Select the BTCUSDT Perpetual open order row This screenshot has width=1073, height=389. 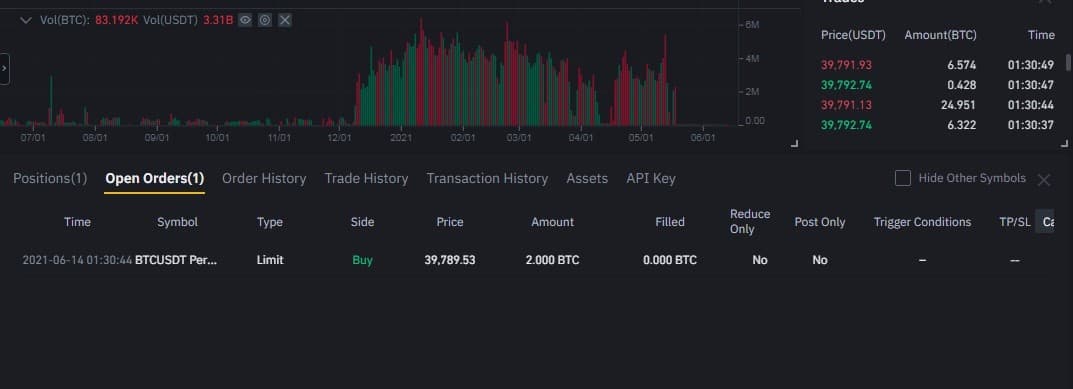527,260
